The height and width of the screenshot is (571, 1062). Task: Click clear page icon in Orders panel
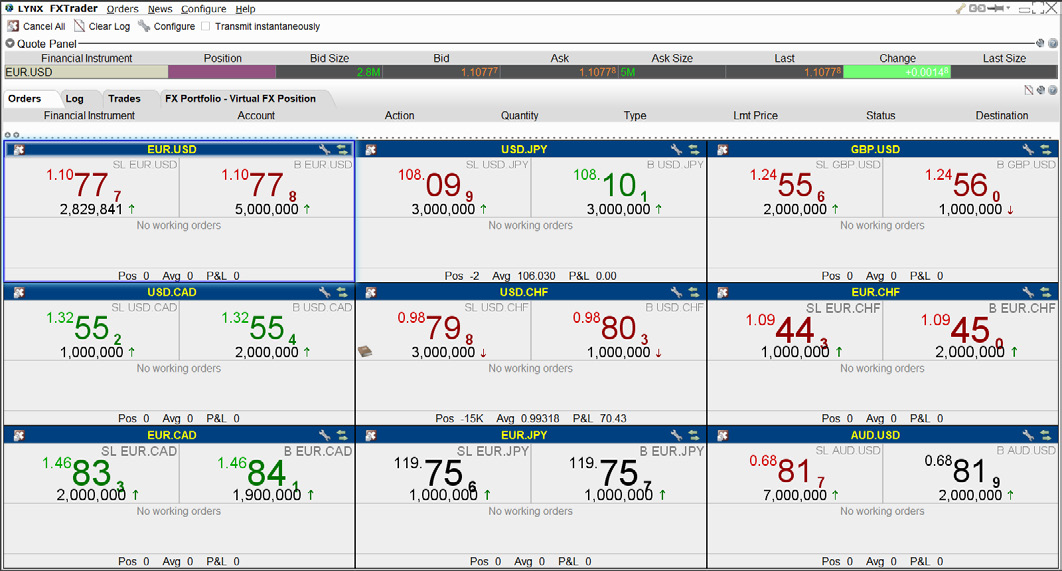(1029, 90)
